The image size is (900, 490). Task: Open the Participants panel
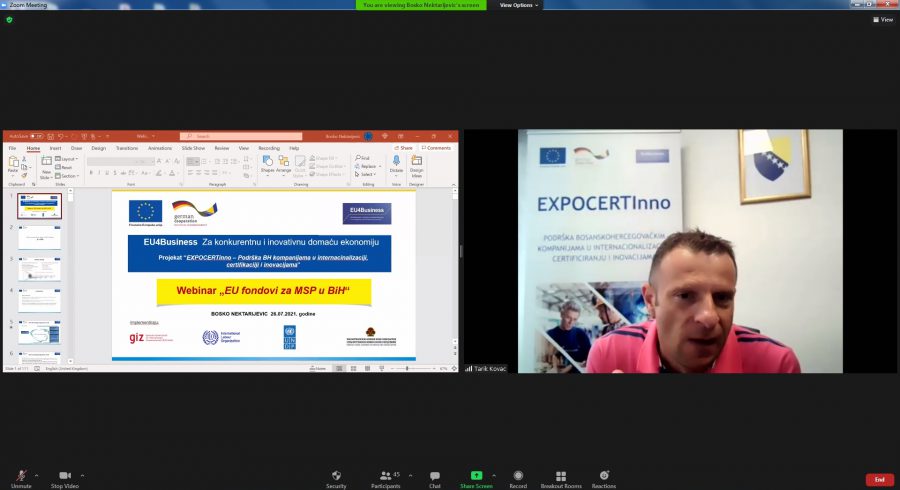386,479
